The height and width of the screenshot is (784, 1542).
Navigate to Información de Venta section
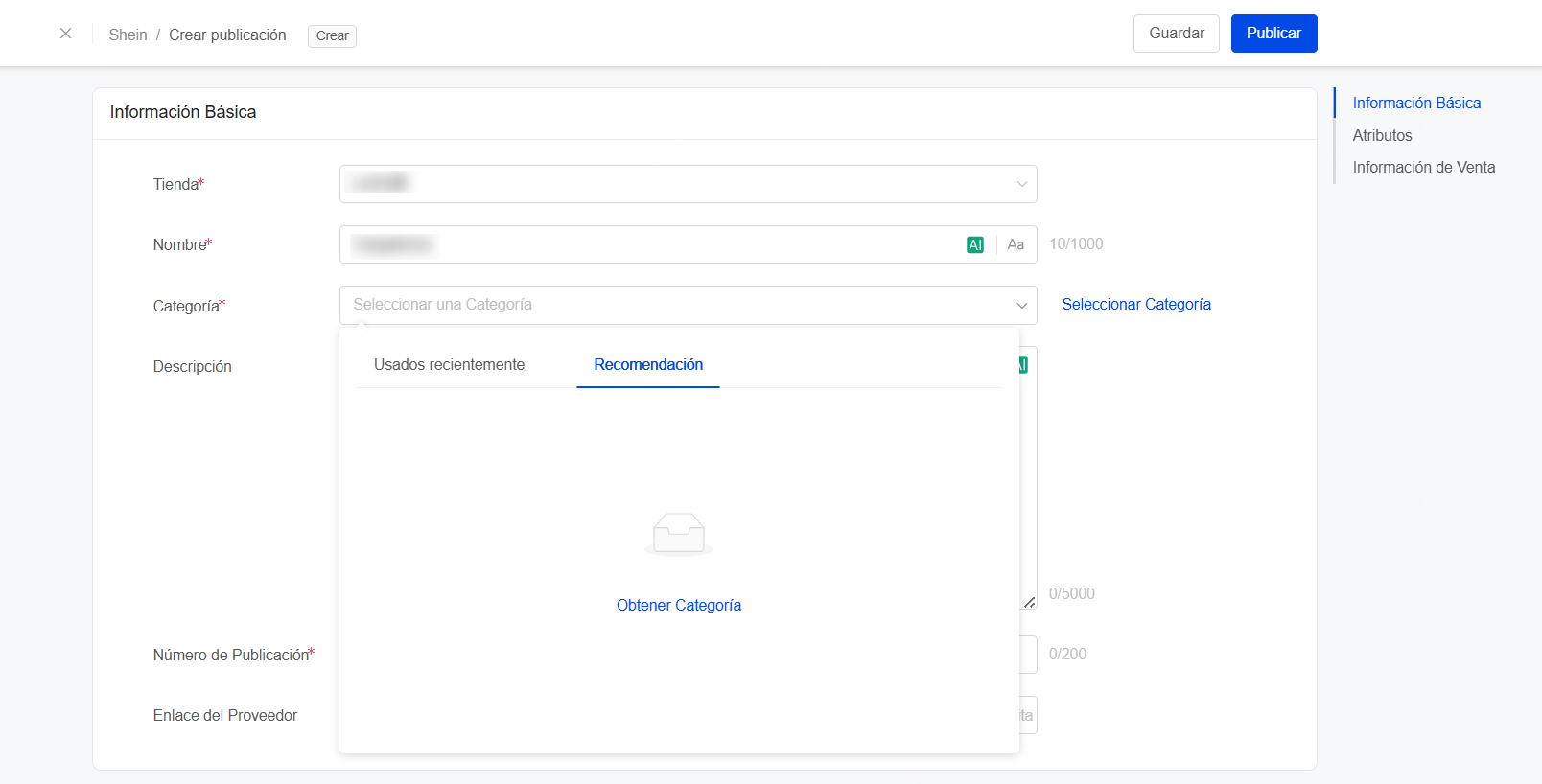[x=1423, y=167]
